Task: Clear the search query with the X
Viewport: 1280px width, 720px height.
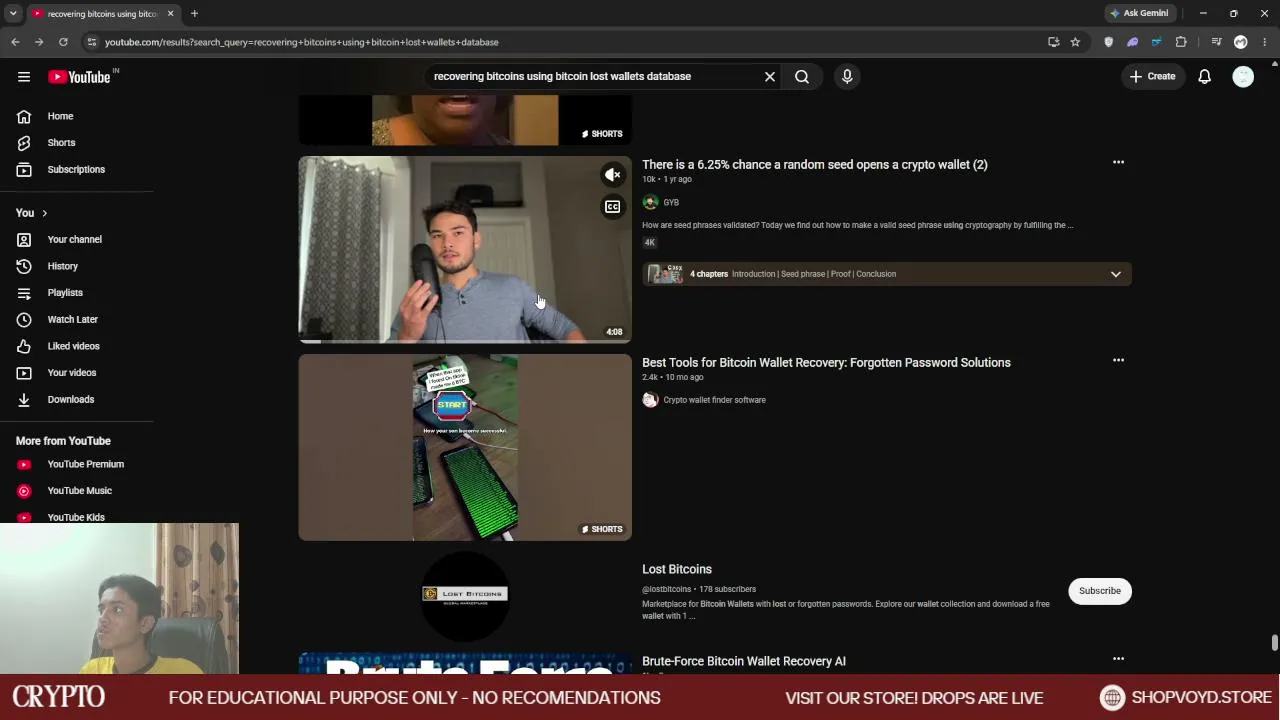Action: (770, 76)
